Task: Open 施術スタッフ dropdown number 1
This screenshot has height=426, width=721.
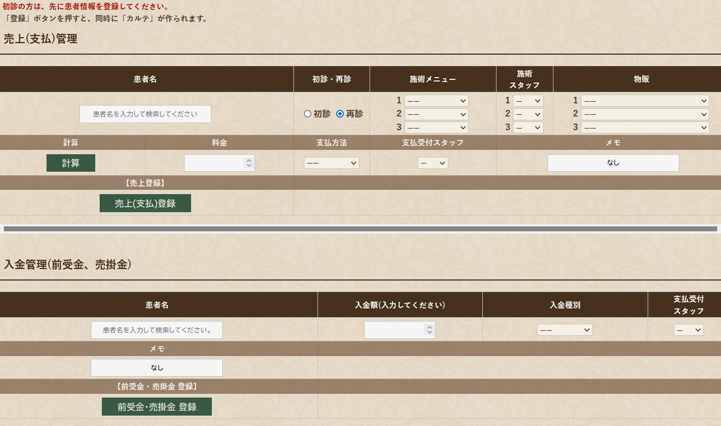Action: pos(528,101)
